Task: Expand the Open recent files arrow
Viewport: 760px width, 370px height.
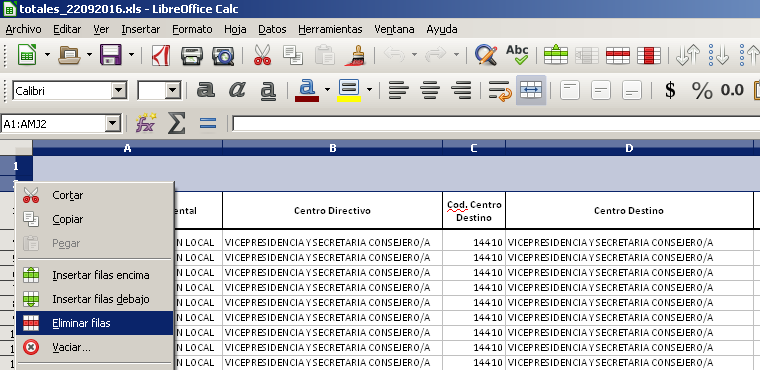Action: (90, 54)
